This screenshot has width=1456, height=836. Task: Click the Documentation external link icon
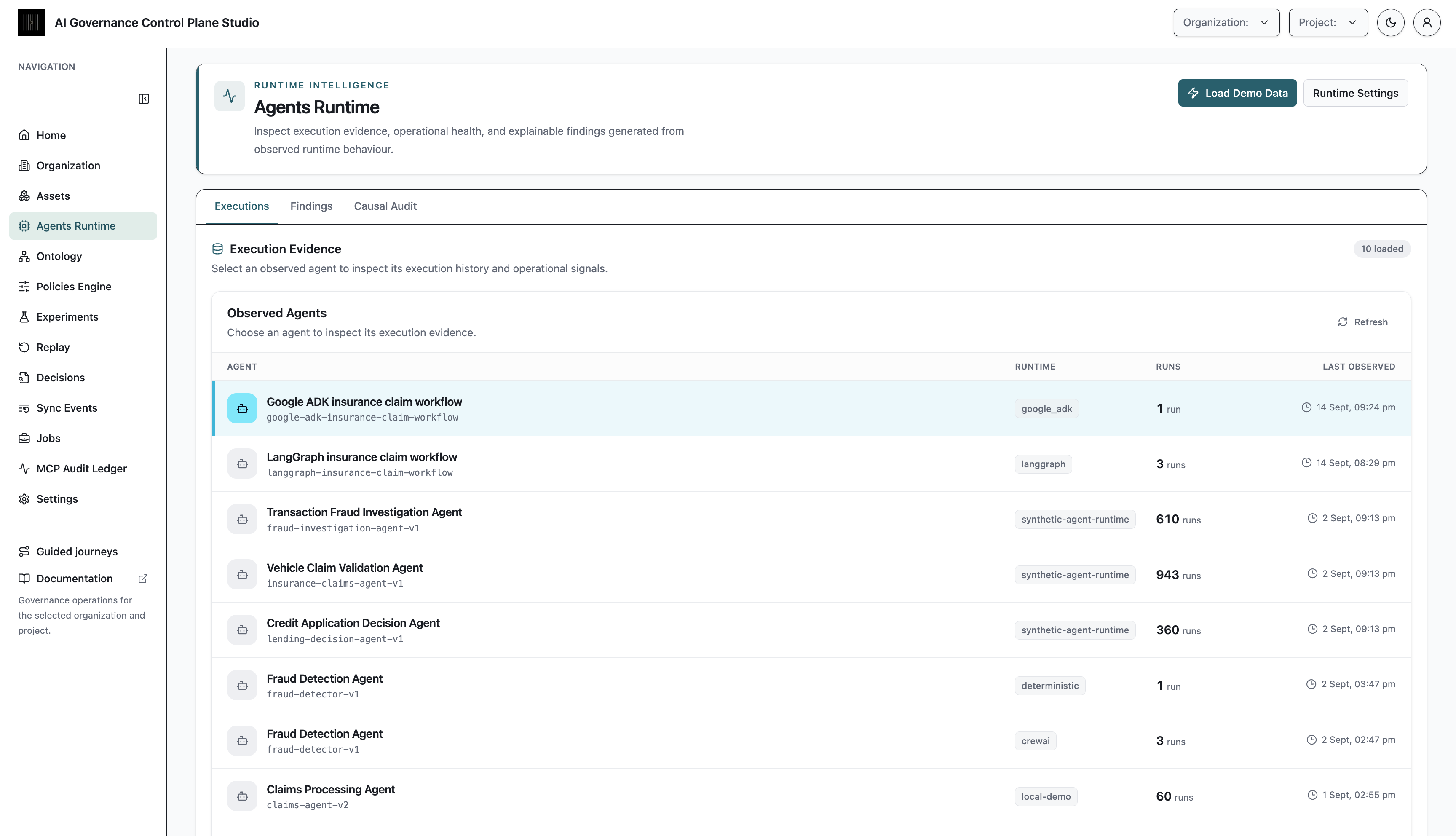[x=143, y=579]
